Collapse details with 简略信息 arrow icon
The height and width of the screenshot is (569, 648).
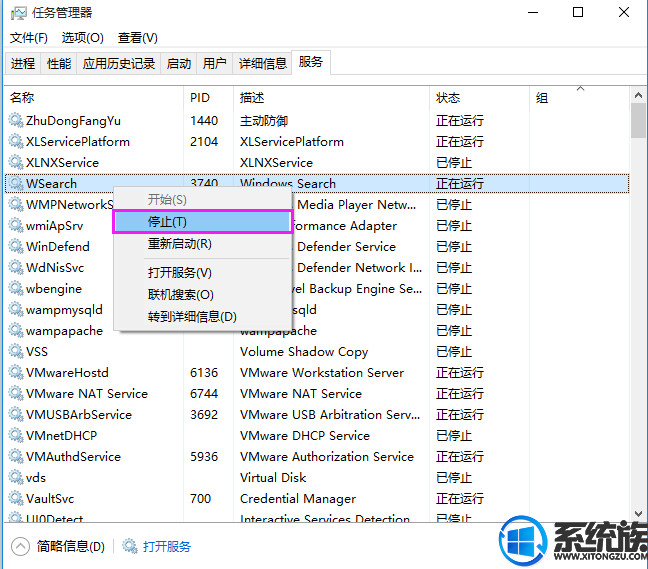[x=20, y=547]
